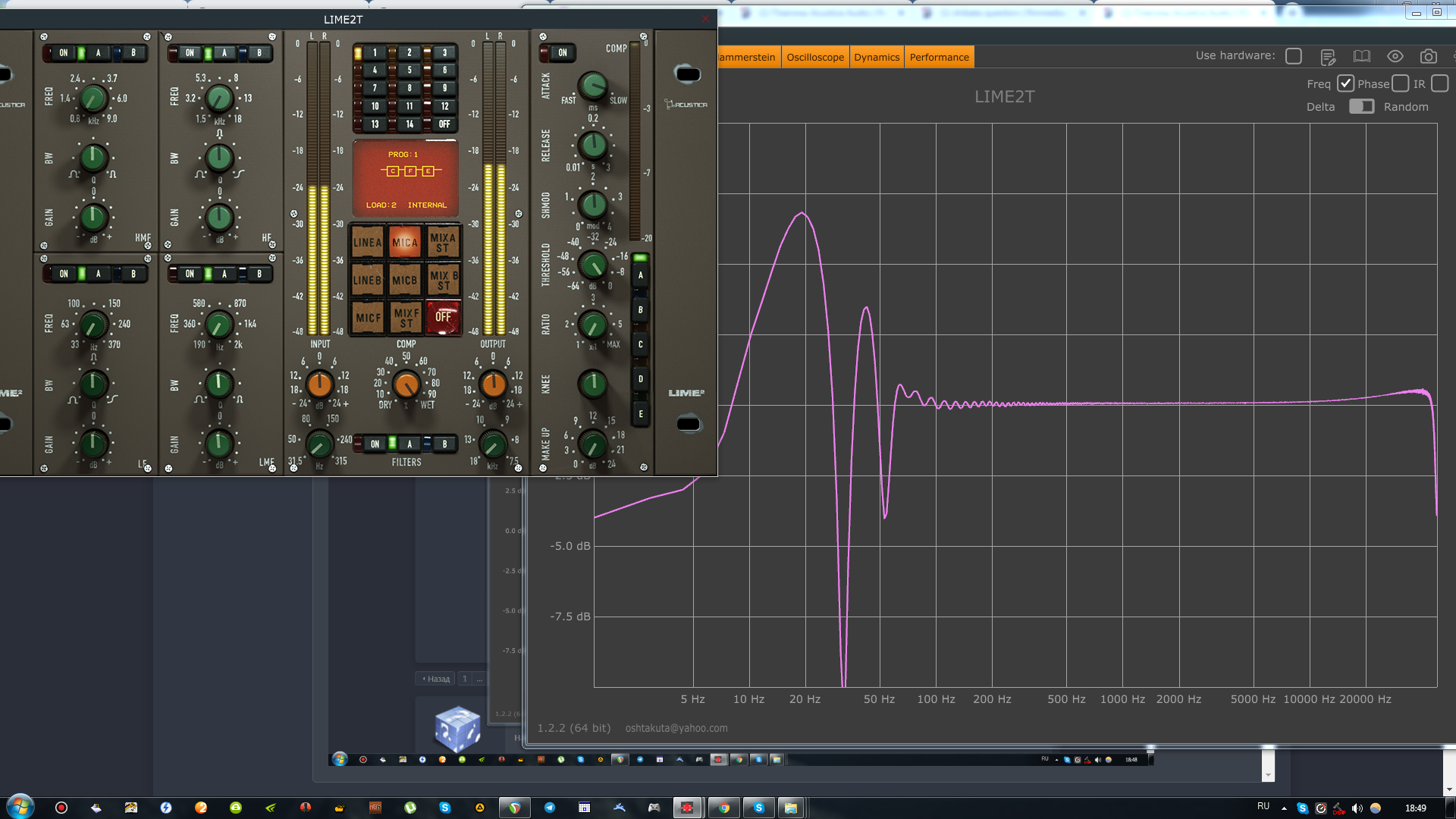Click the camera screenshot icon

[1428, 57]
